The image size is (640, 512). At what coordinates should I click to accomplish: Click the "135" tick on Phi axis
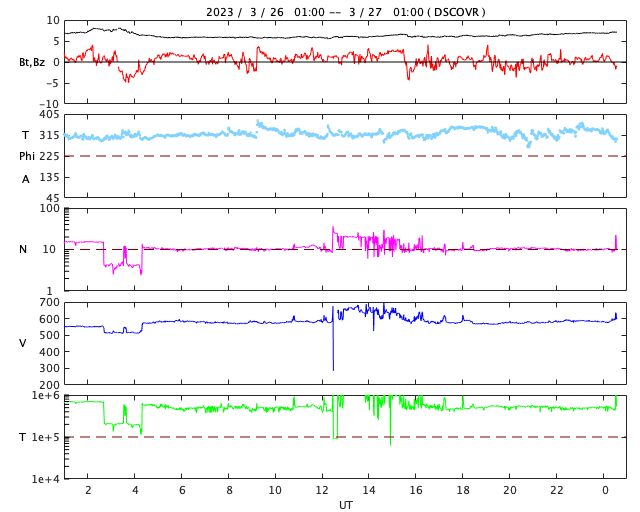49,177
